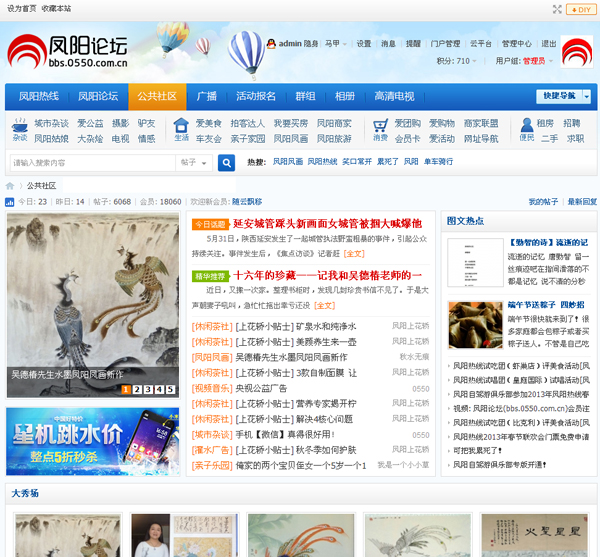Open the 群组 nav tab
600x557 pixels.
tap(305, 96)
